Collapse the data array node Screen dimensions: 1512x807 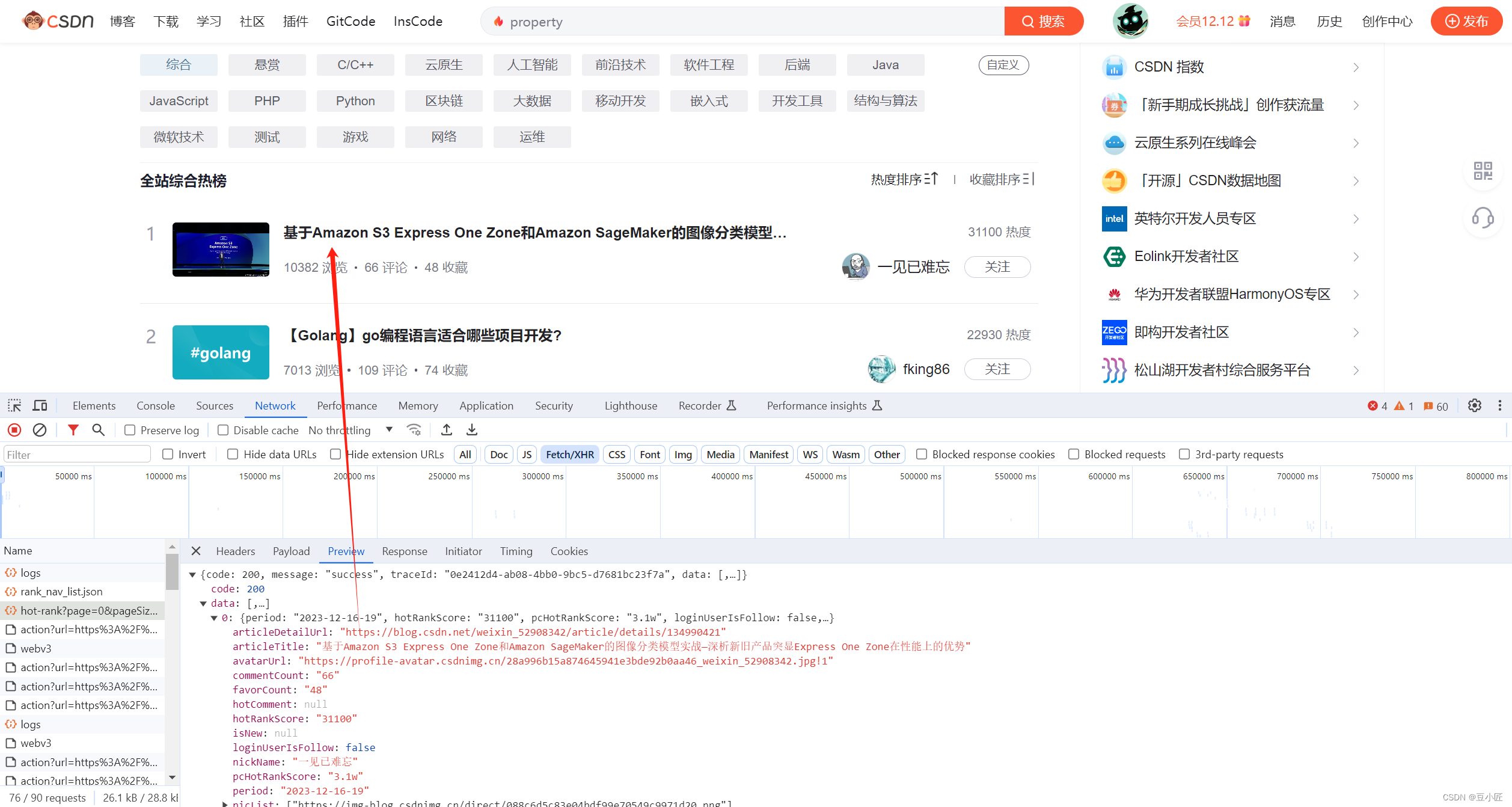203,603
